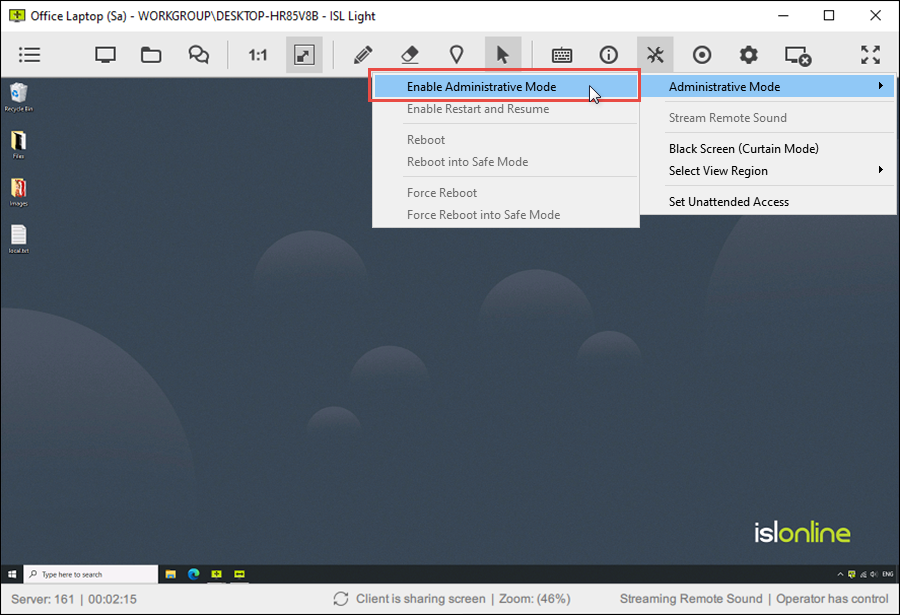
Task: Open the on-screen keyboard sender
Action: [x=561, y=55]
